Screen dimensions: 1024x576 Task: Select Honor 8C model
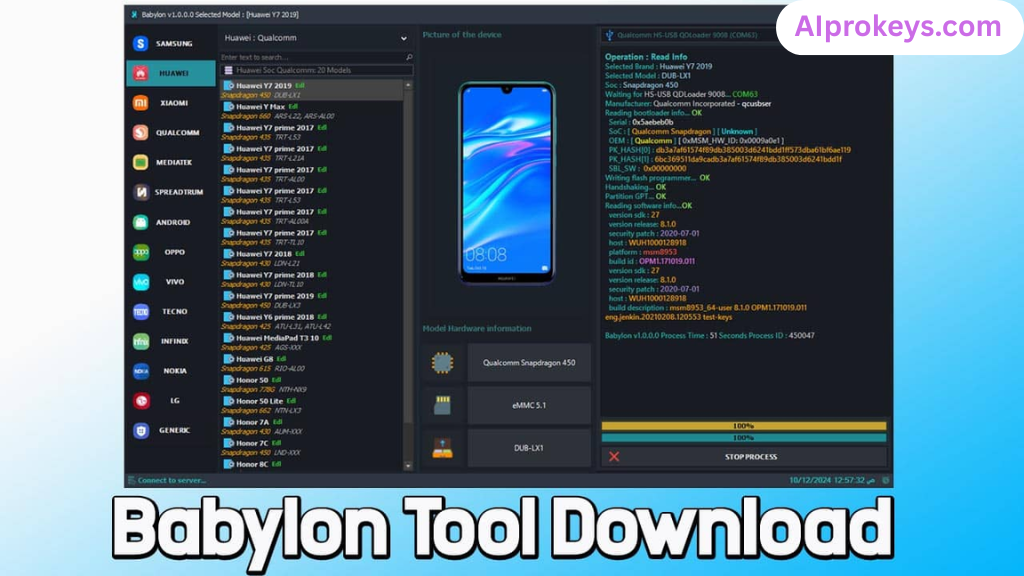312,464
